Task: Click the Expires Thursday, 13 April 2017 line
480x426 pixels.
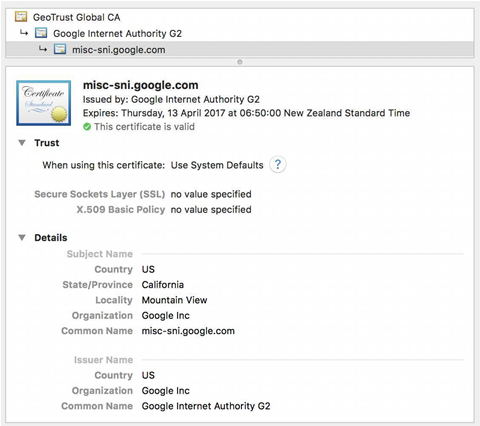Action: click(246, 113)
